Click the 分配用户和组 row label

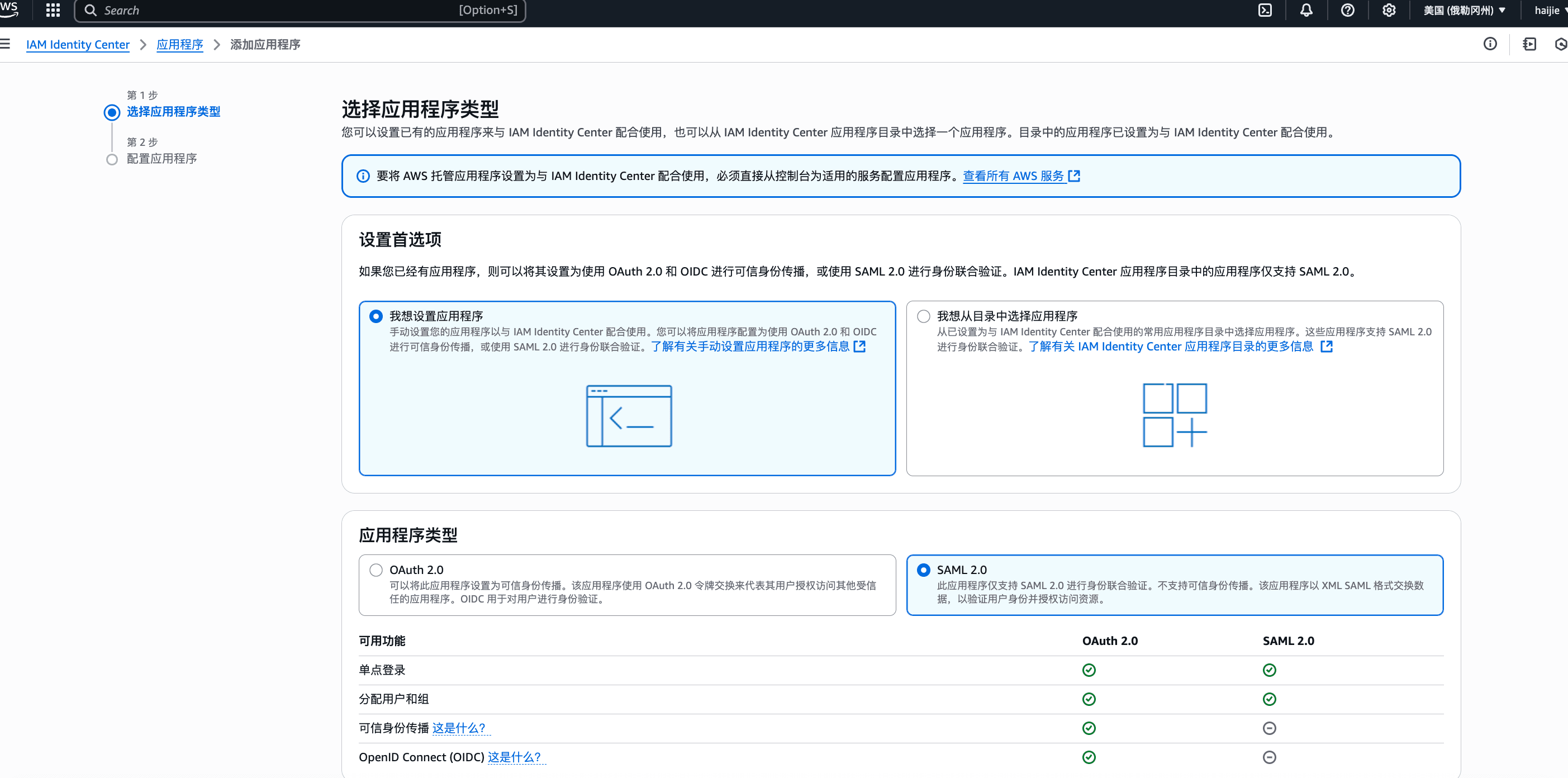pyautogui.click(x=393, y=699)
